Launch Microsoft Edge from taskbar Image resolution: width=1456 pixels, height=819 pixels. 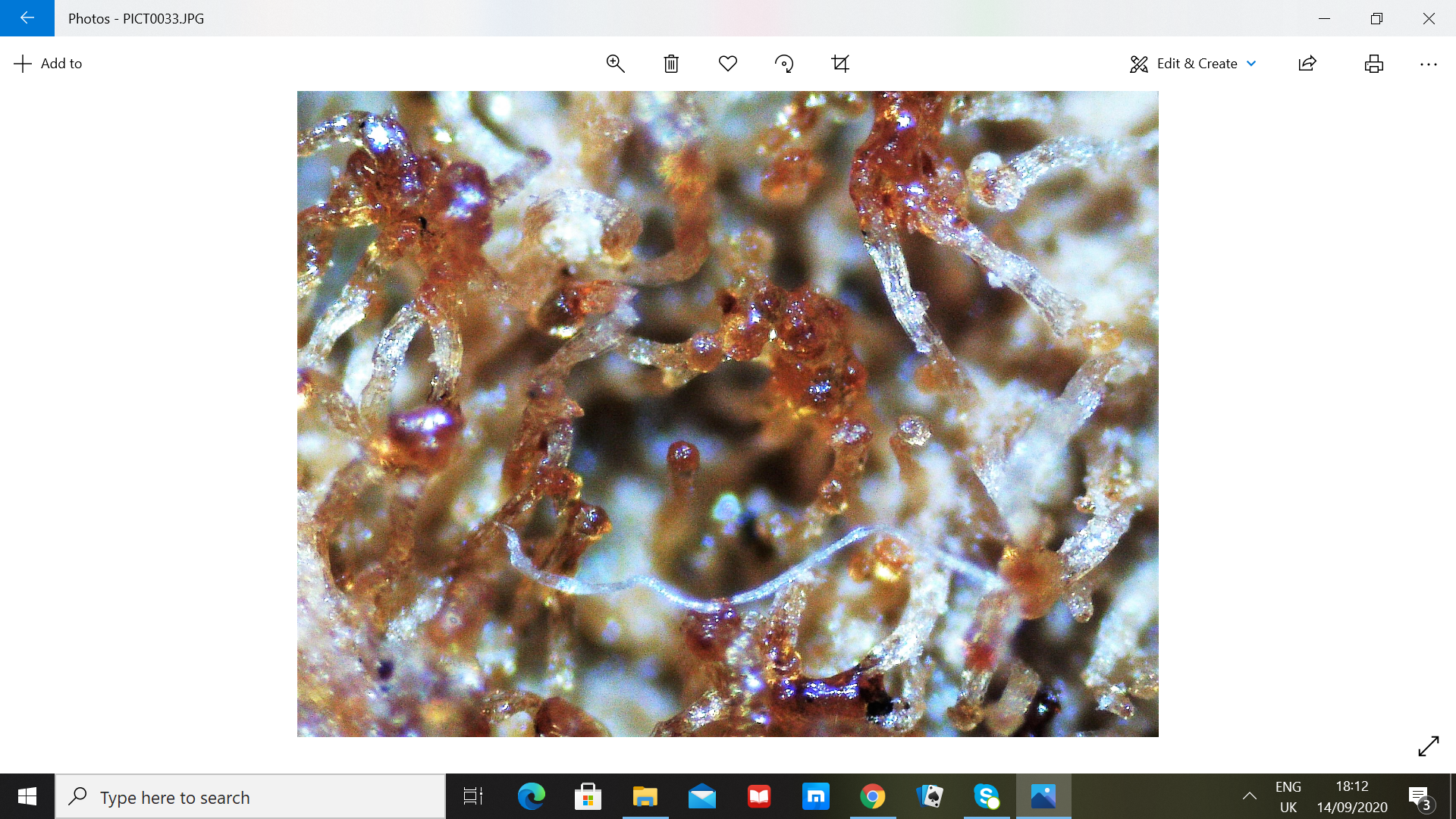coord(531,797)
